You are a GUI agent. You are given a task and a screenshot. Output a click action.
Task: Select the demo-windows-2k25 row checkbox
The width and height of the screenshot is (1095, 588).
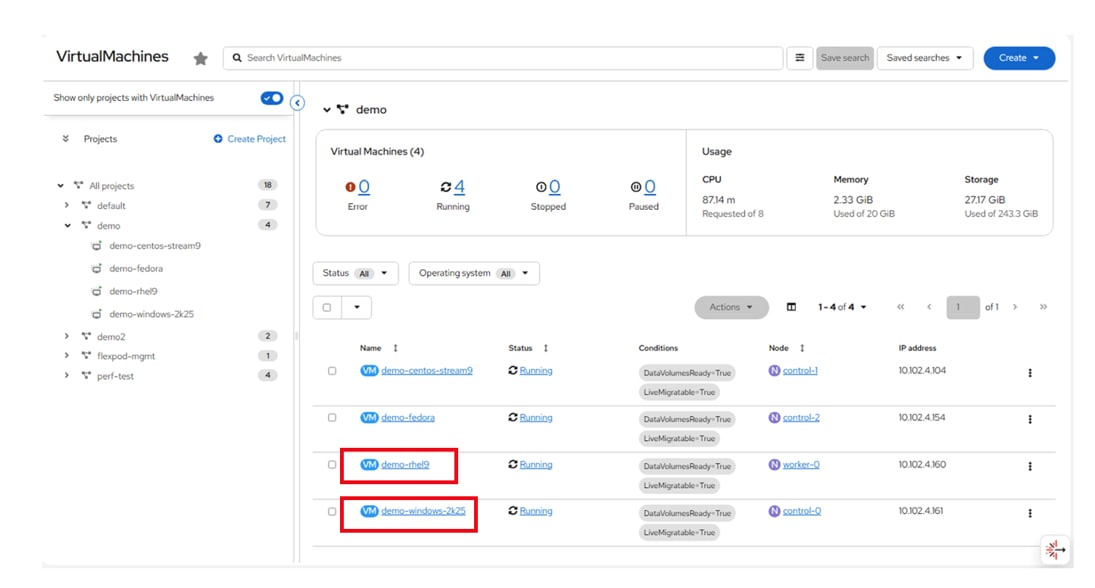pyautogui.click(x=332, y=511)
